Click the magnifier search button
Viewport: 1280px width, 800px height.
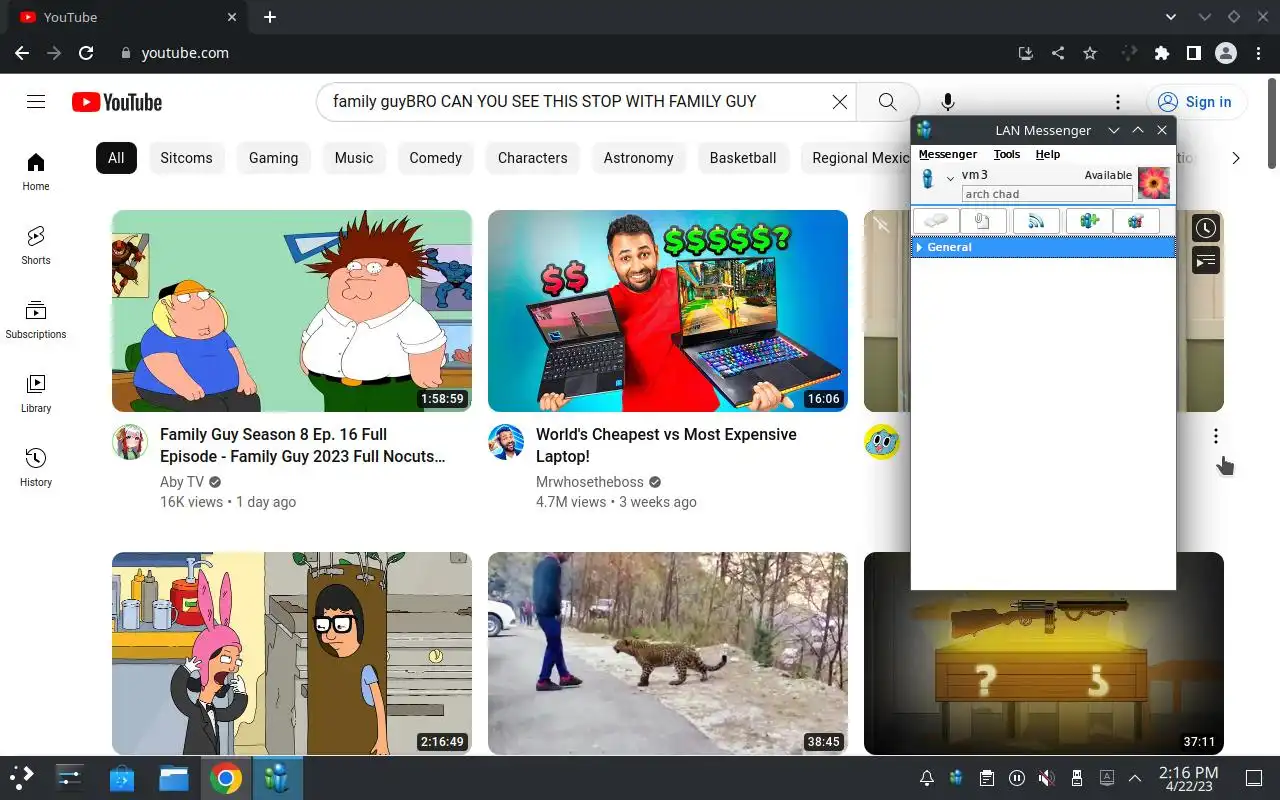[887, 102]
